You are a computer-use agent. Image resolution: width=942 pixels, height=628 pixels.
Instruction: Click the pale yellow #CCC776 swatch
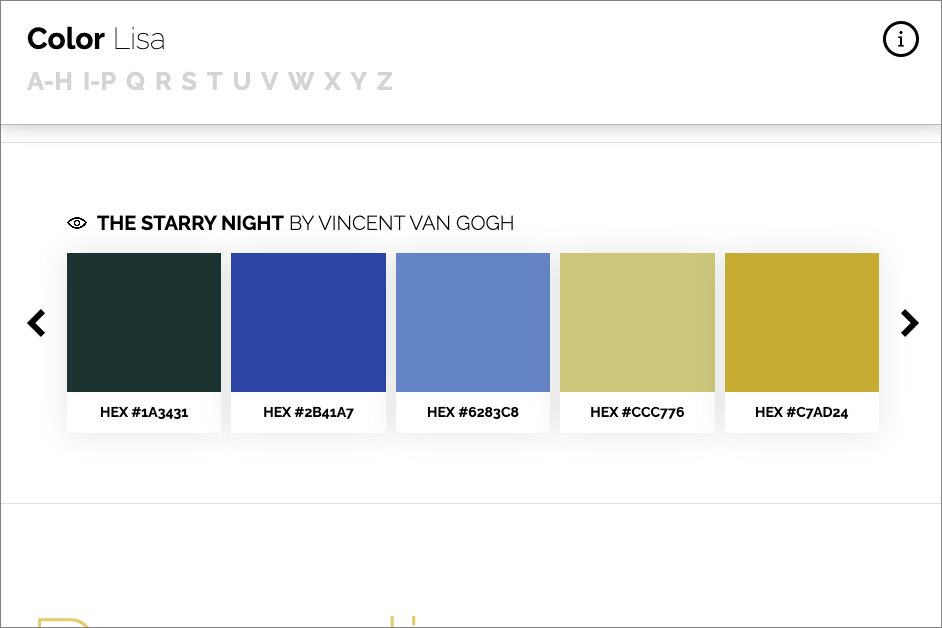pyautogui.click(x=637, y=322)
